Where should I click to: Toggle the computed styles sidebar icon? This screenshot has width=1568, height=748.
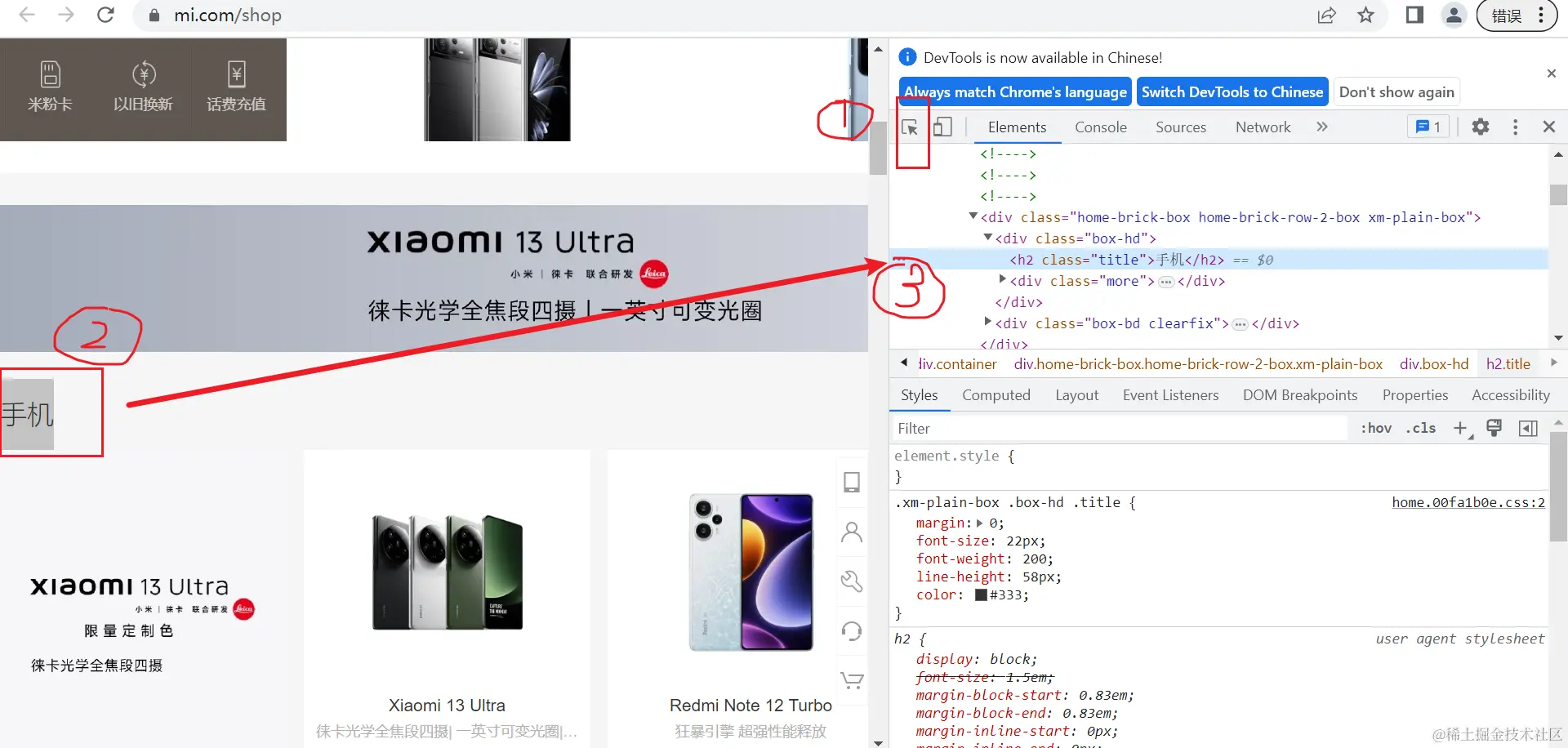tap(1528, 429)
